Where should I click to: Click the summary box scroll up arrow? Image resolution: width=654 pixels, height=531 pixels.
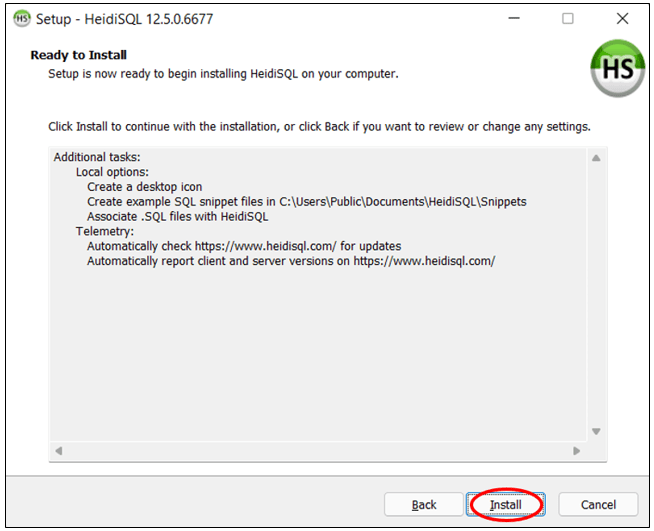pyautogui.click(x=596, y=158)
